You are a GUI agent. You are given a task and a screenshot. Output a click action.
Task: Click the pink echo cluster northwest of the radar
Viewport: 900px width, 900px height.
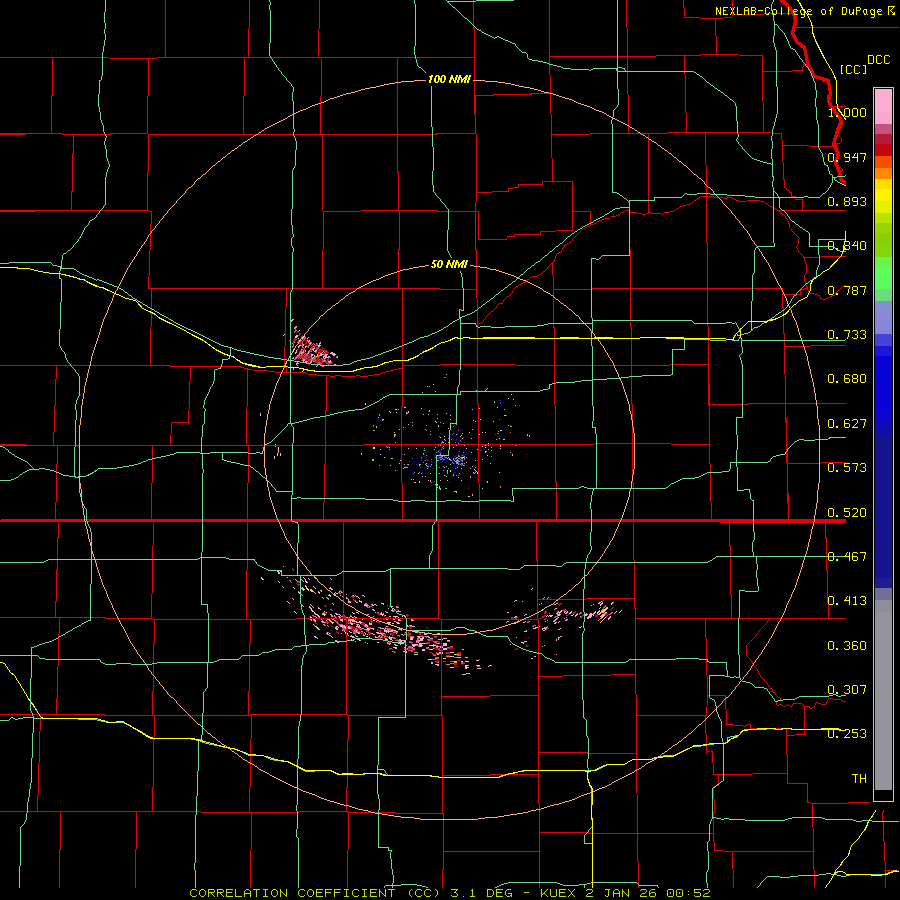click(311, 348)
